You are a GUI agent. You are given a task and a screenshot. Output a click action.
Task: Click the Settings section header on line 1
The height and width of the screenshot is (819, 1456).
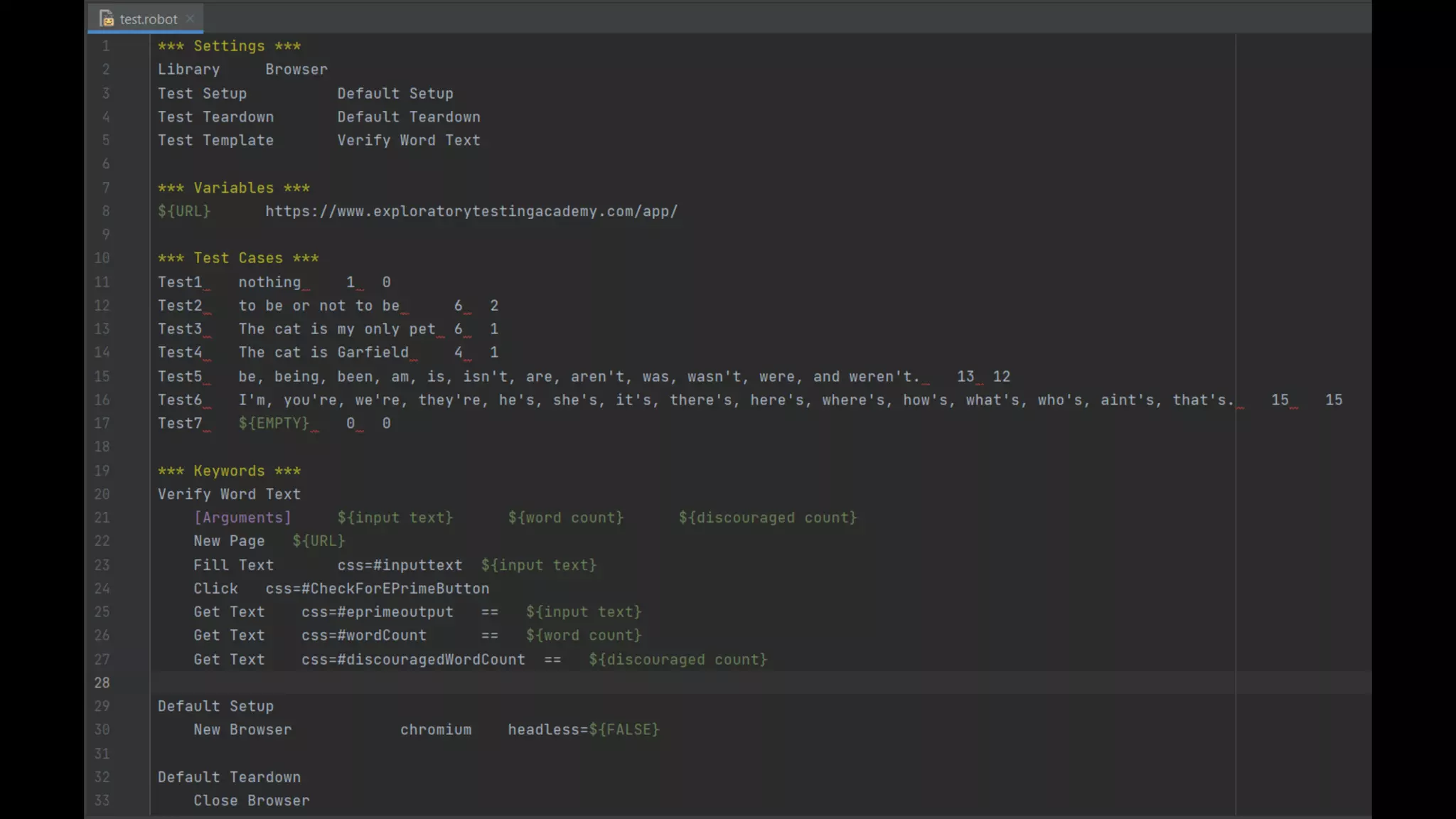[229, 46]
